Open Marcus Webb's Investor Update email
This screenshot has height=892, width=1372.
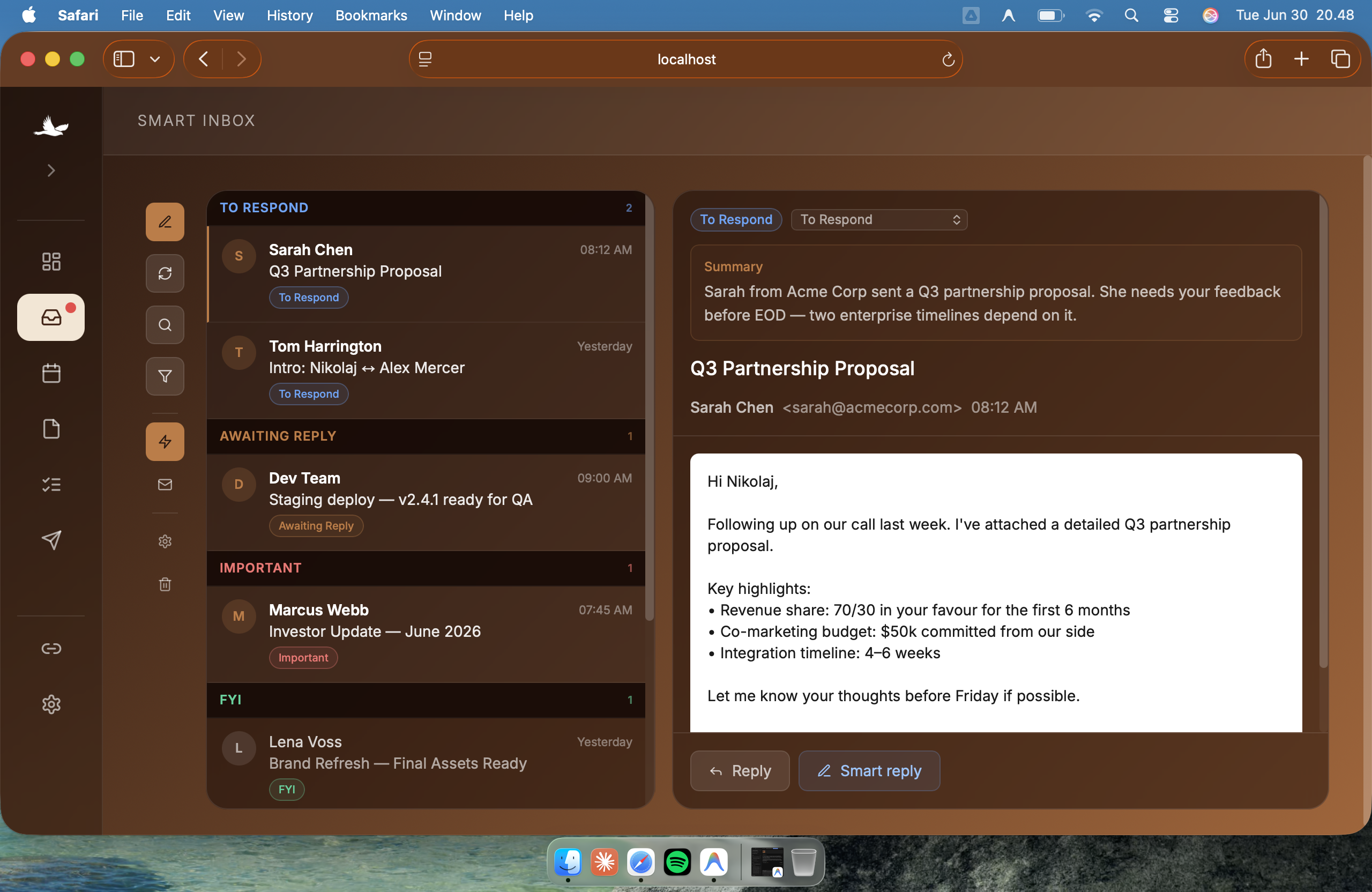(x=426, y=634)
